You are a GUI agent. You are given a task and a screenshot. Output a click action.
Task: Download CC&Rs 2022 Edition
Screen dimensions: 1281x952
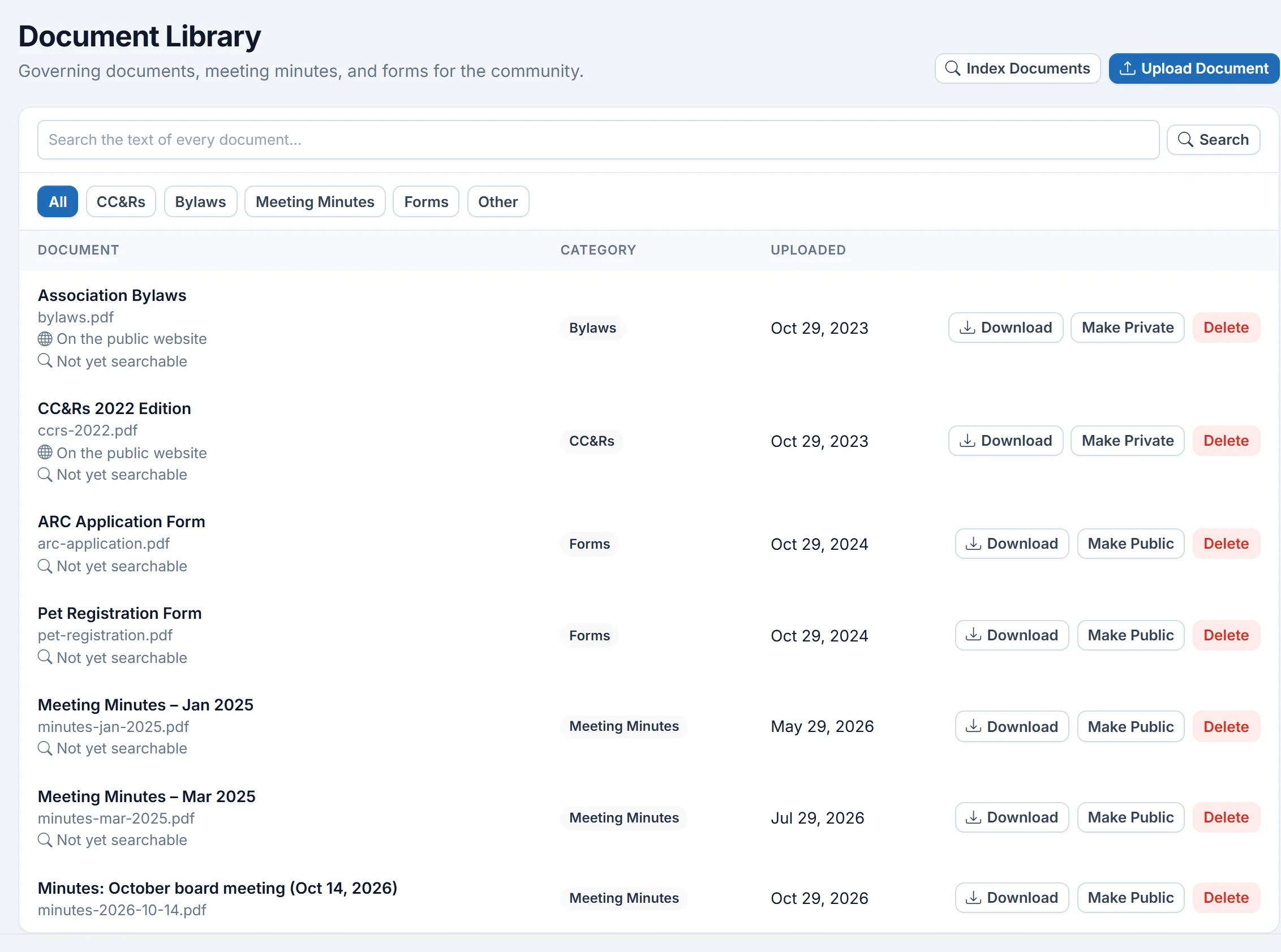1005,441
